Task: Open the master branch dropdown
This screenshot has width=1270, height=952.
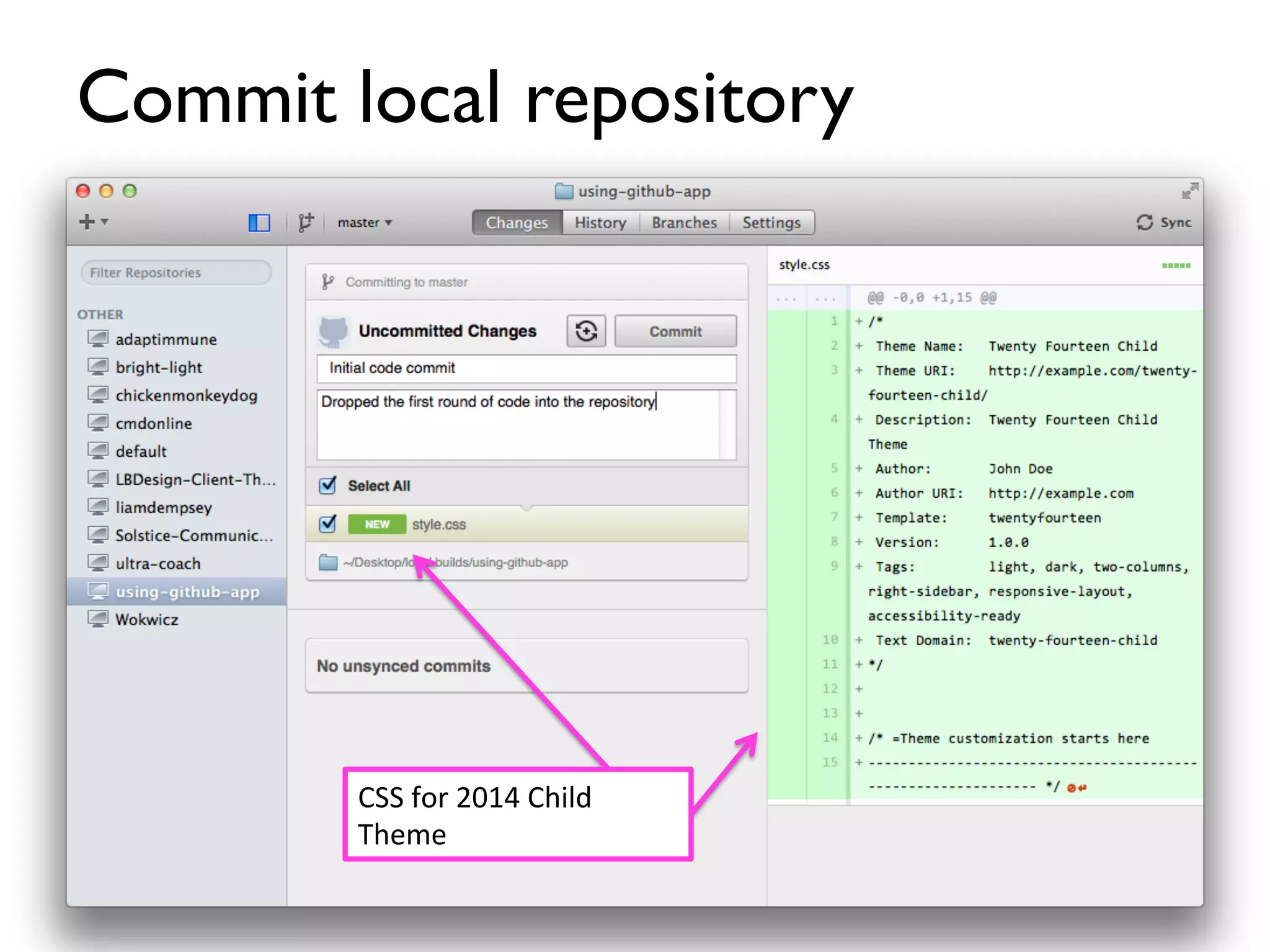Action: pyautogui.click(x=365, y=223)
